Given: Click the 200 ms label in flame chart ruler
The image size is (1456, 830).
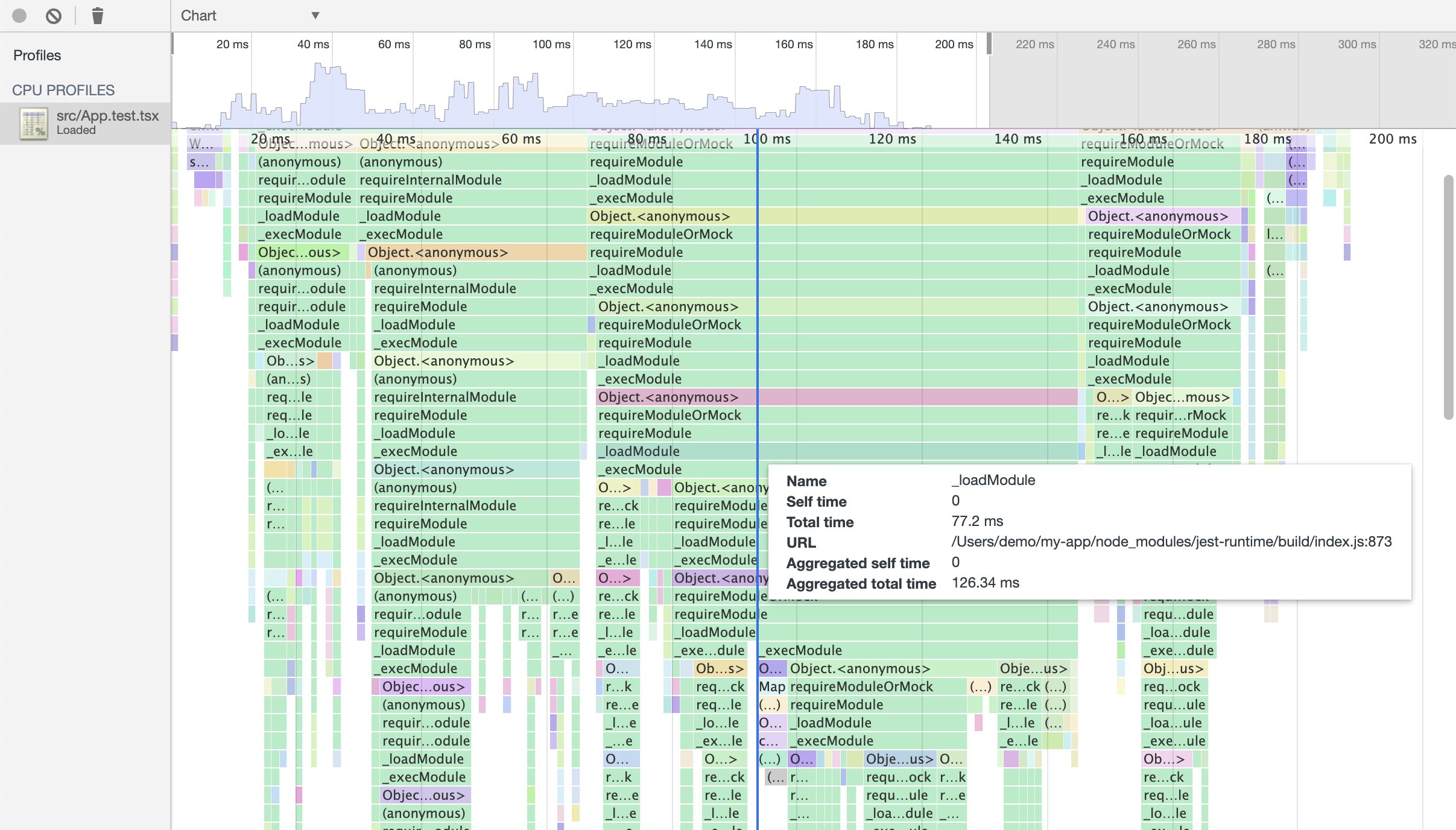Looking at the screenshot, I should click(x=1393, y=139).
